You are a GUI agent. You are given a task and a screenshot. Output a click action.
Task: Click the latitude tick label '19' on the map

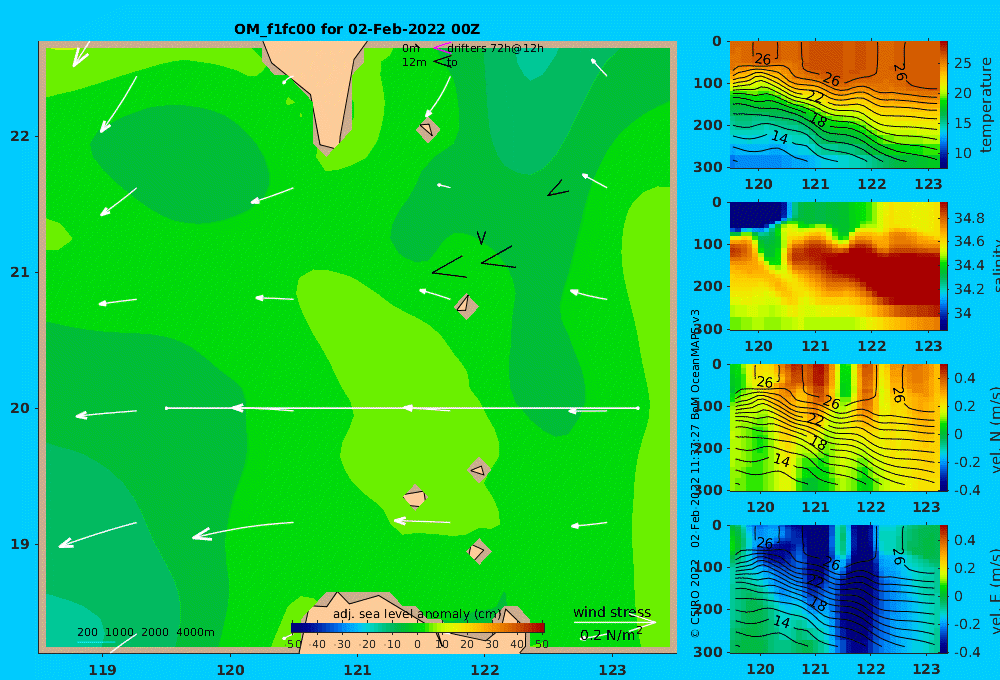20,544
